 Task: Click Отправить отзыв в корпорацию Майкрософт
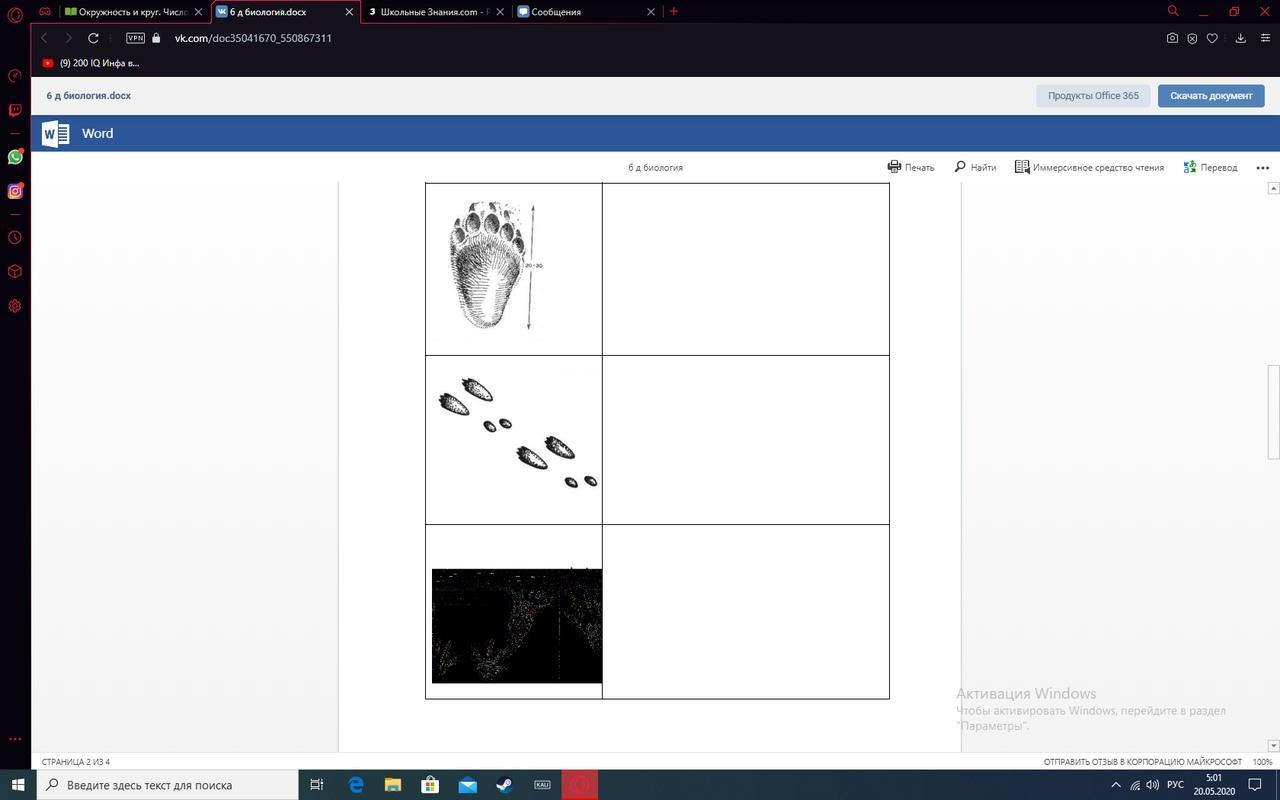pos(1143,762)
